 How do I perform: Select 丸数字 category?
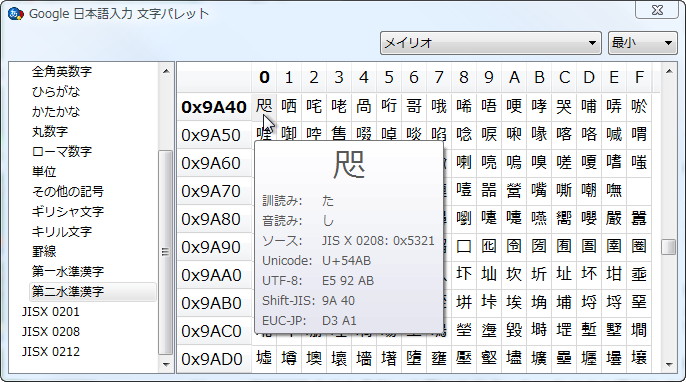50,131
